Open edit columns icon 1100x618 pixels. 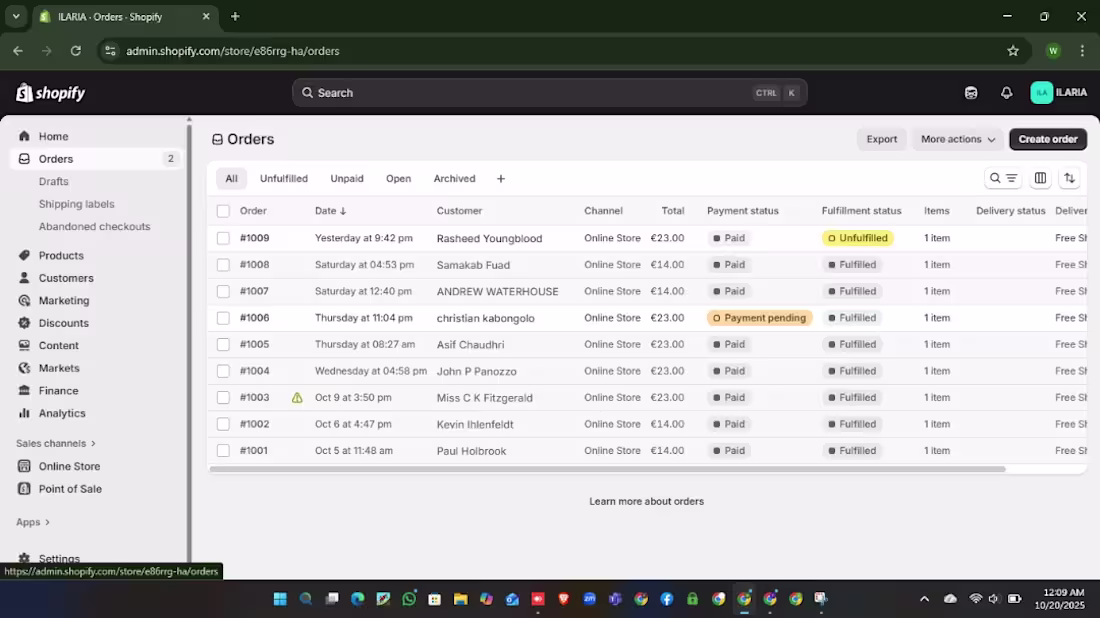[1040, 178]
